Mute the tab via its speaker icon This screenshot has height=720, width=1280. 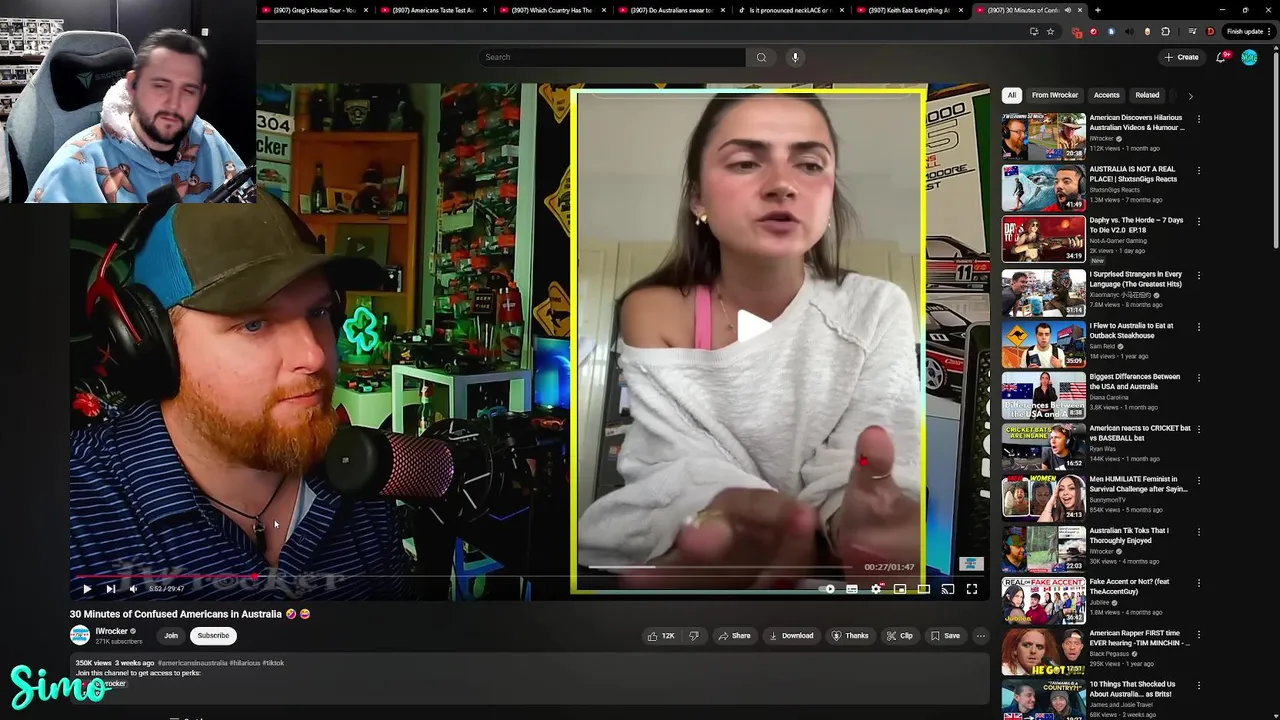[1067, 10]
